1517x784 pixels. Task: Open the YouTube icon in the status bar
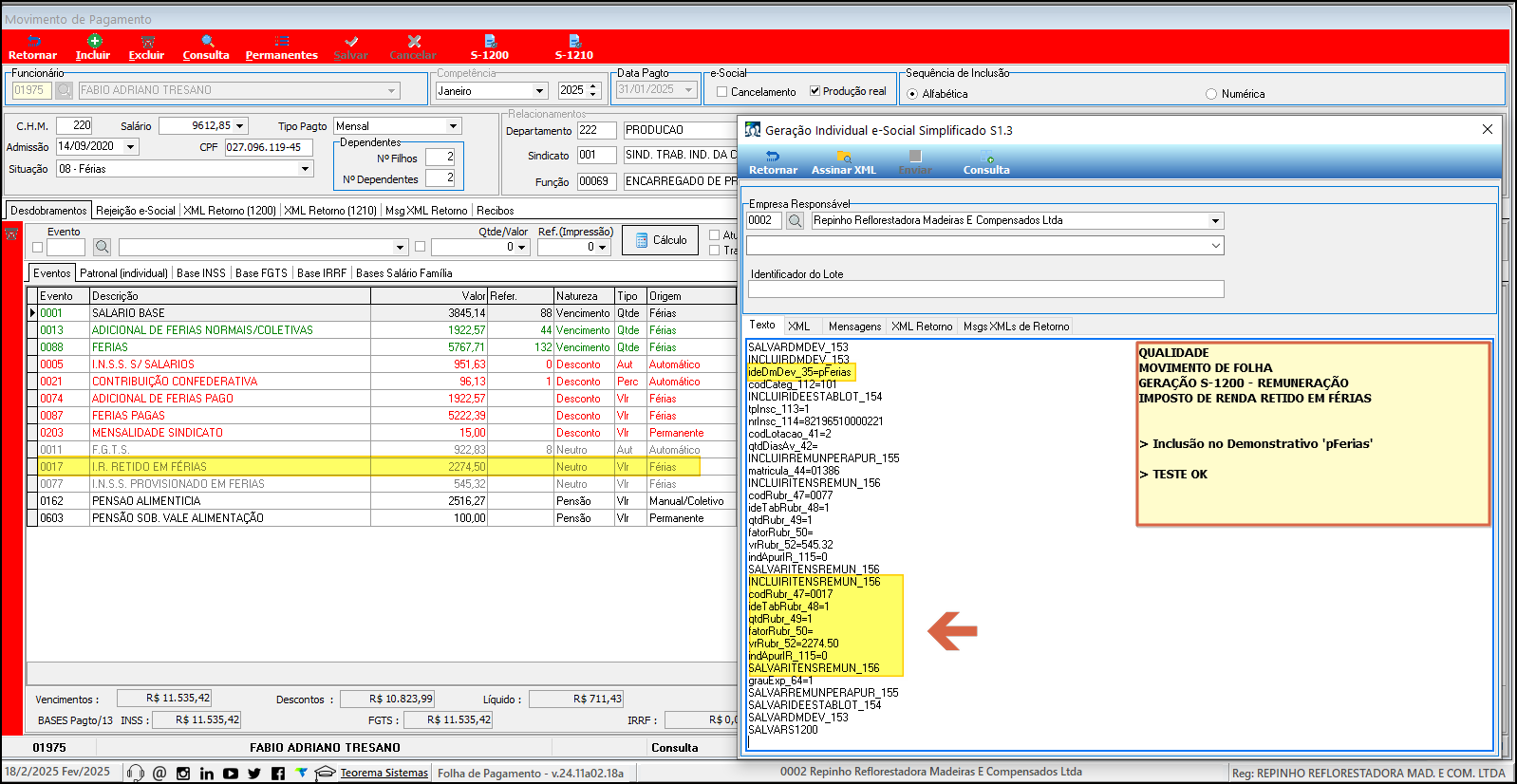pos(231,774)
